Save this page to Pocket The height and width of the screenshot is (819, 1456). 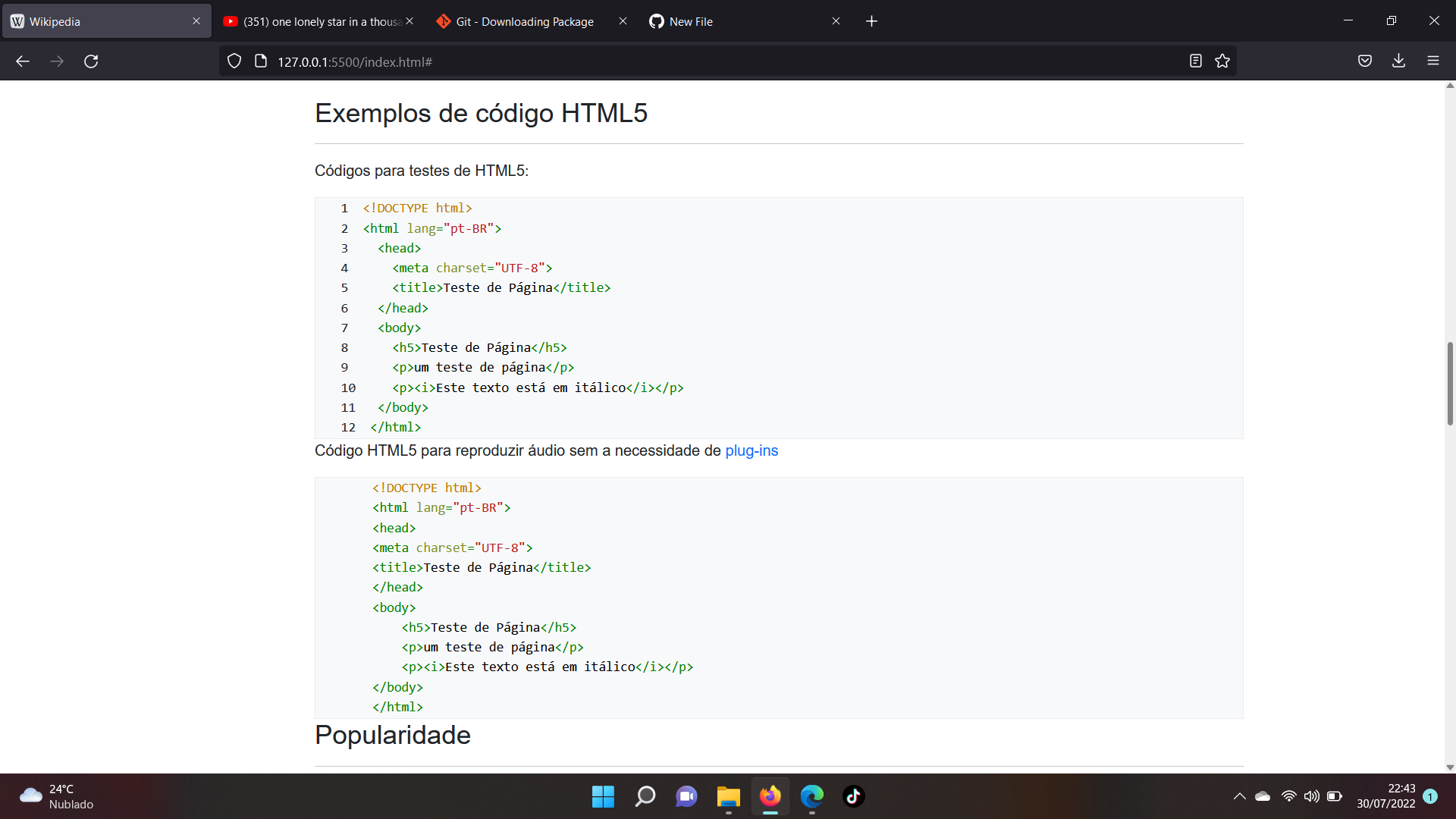(x=1364, y=61)
